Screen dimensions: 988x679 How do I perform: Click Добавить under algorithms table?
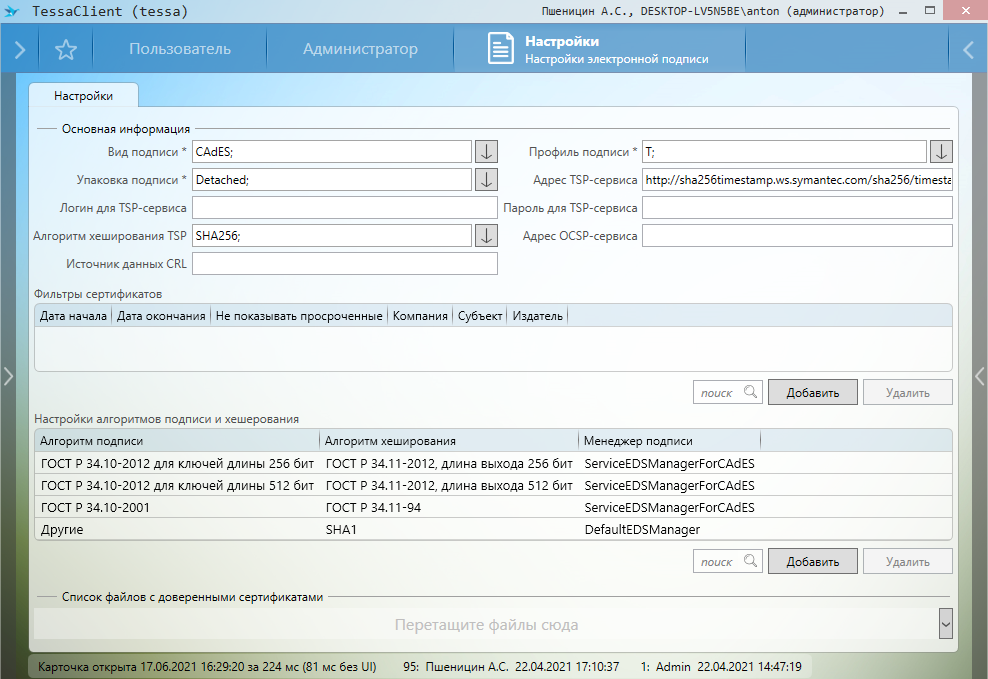(x=812, y=561)
